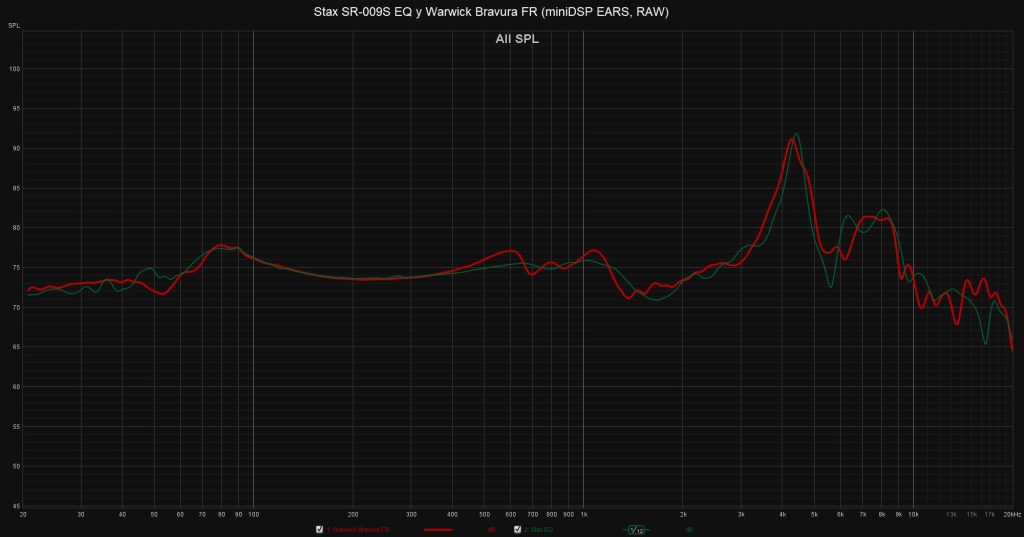The height and width of the screenshot is (537, 1024).
Task: Click the 100 dB label on SPL axis
Action: [14, 69]
